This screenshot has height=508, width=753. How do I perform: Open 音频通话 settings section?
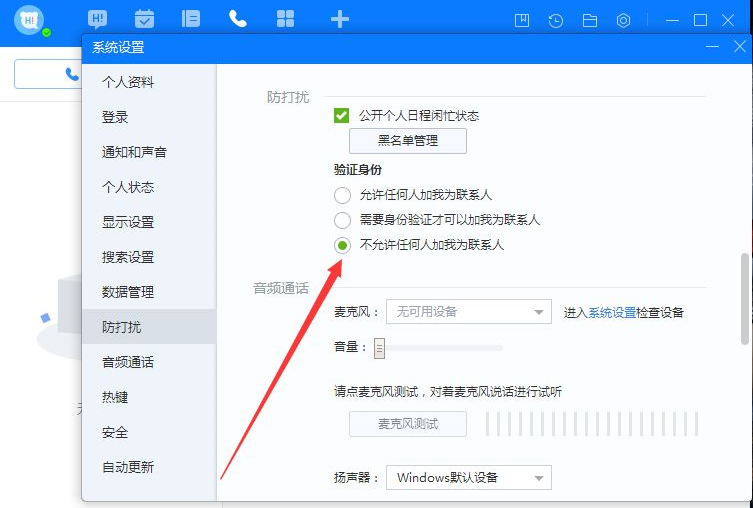(149, 362)
